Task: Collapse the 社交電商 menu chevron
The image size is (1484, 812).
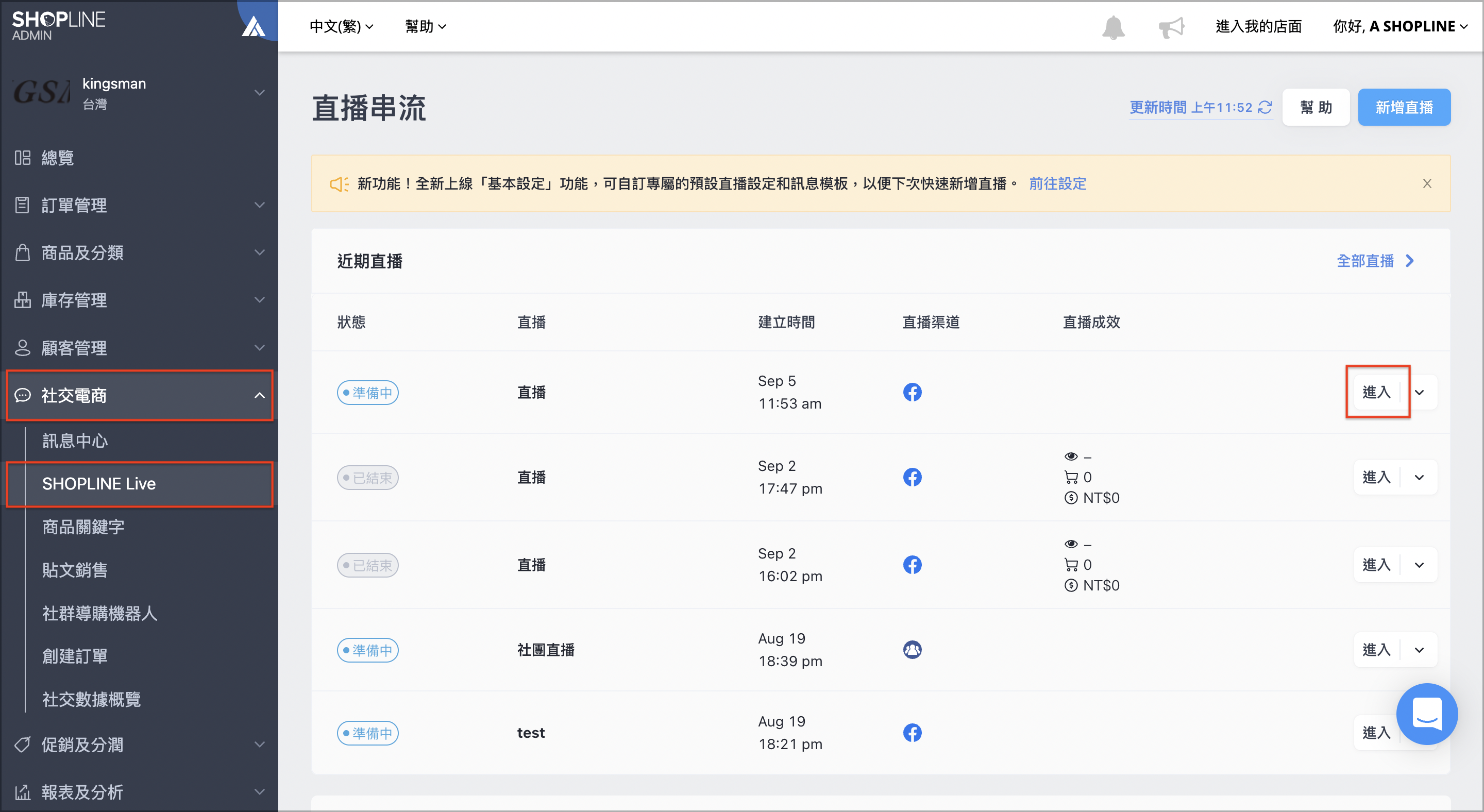Action: [260, 395]
